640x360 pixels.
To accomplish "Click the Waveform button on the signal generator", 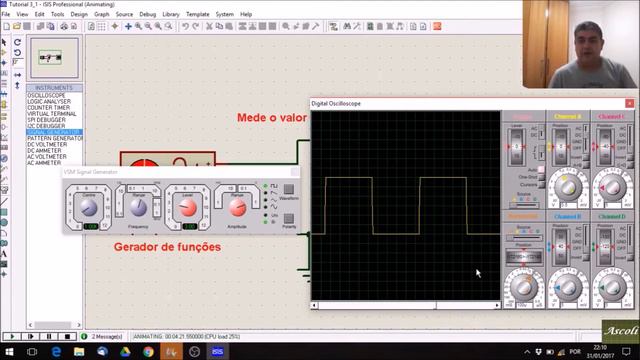I will click(289, 189).
